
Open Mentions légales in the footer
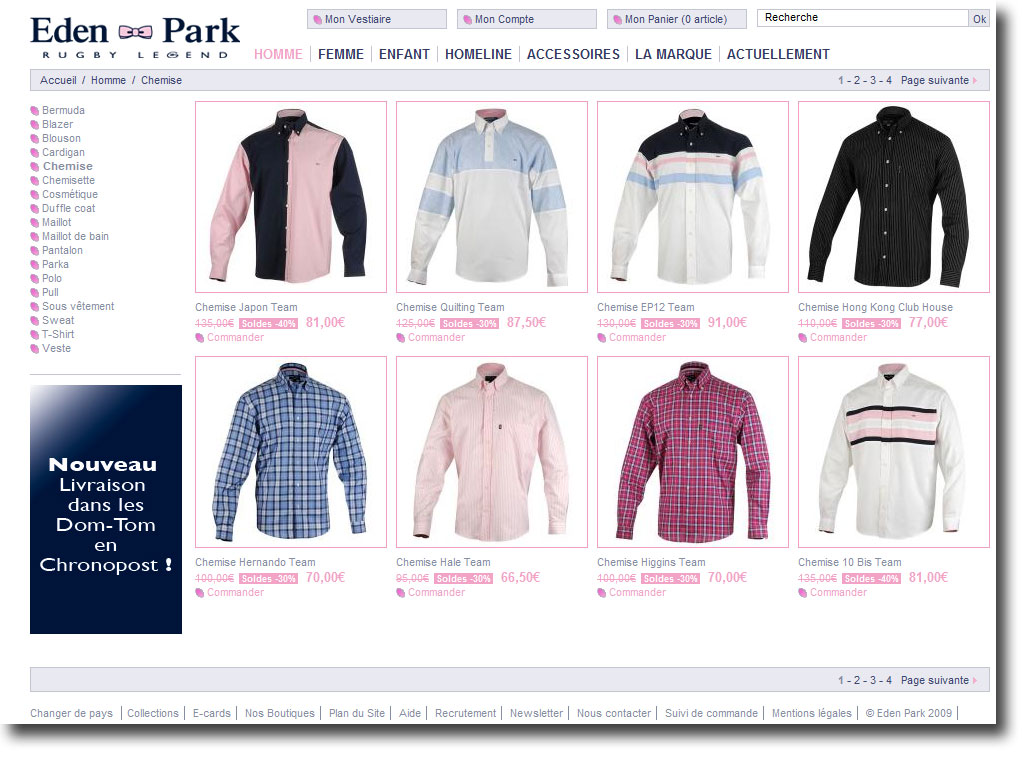point(811,713)
